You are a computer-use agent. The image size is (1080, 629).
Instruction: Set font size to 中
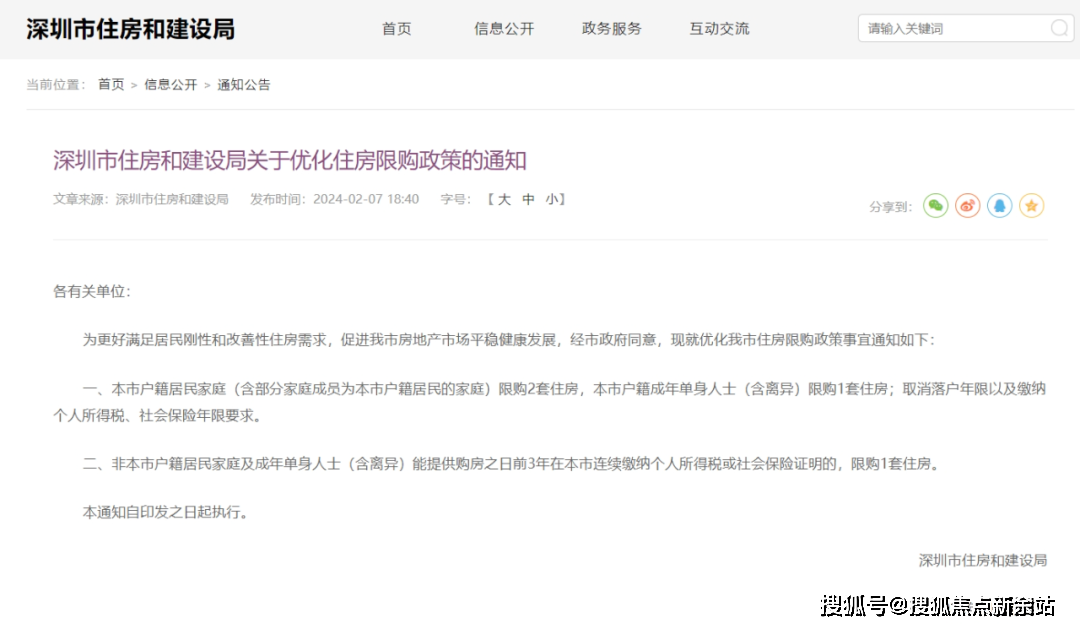click(528, 199)
